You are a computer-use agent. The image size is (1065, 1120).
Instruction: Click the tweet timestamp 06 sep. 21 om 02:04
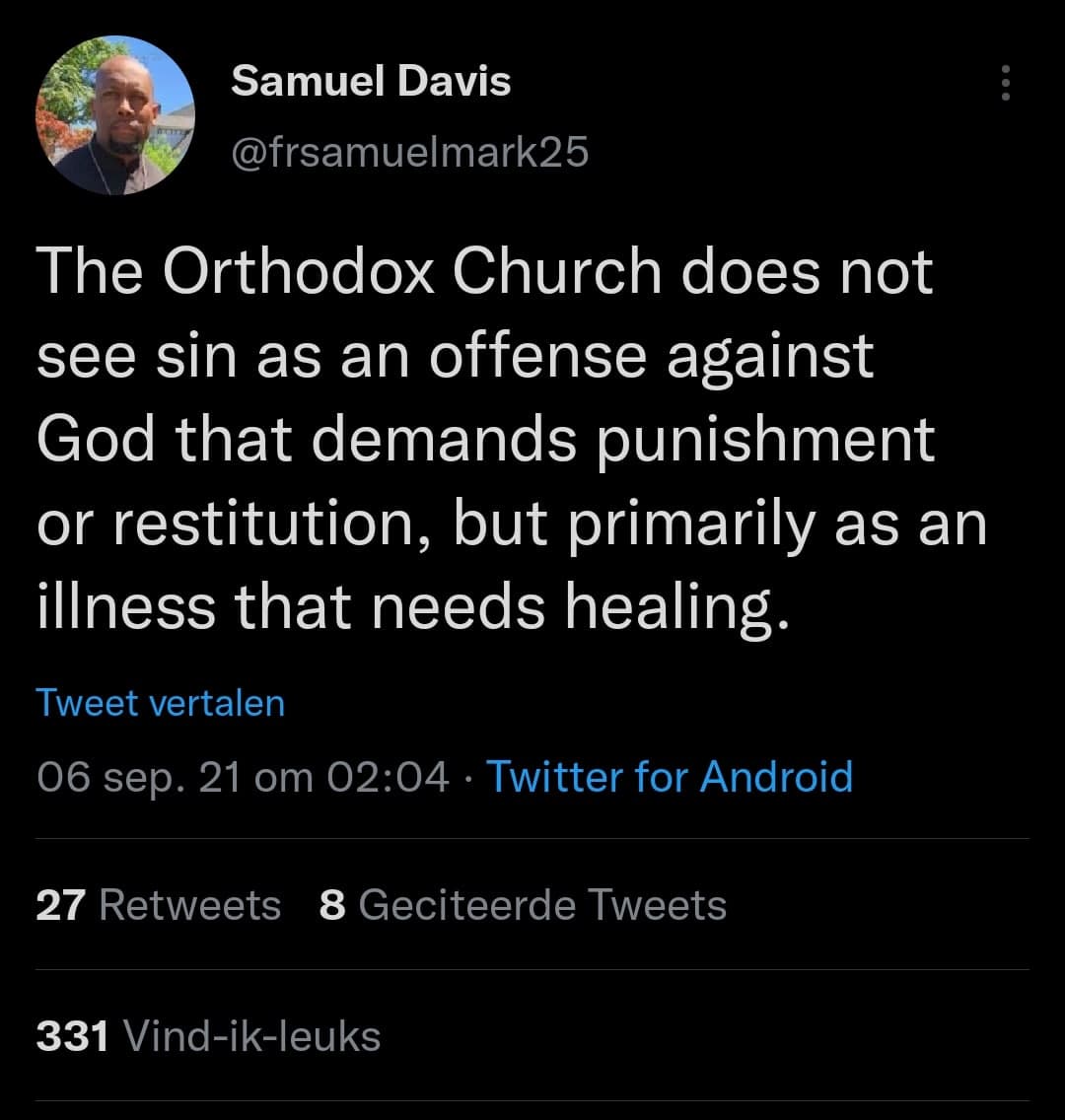(242, 777)
